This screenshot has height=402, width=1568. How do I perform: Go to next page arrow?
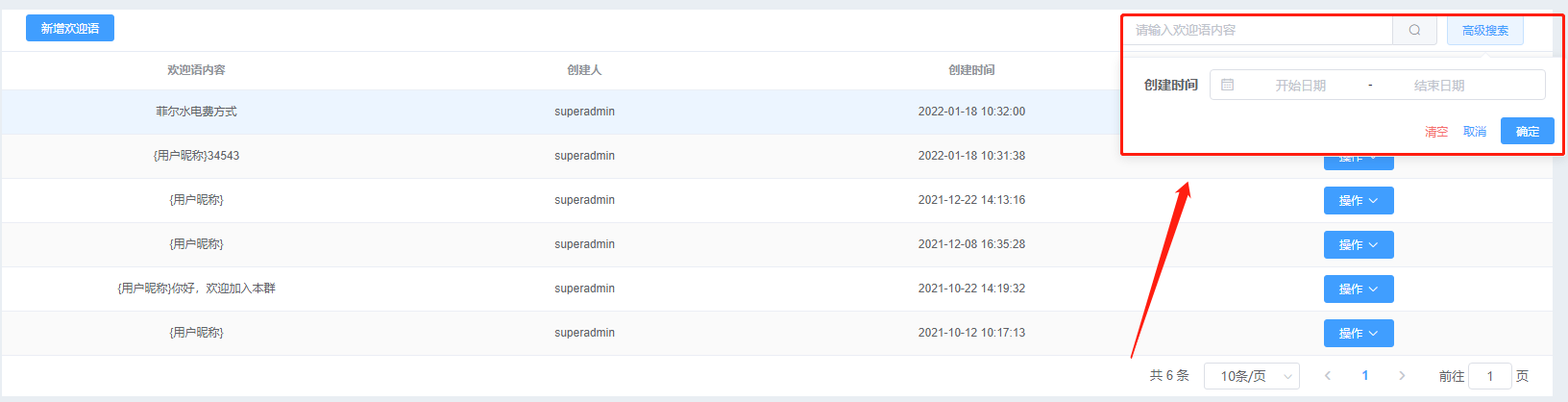coord(1402,376)
